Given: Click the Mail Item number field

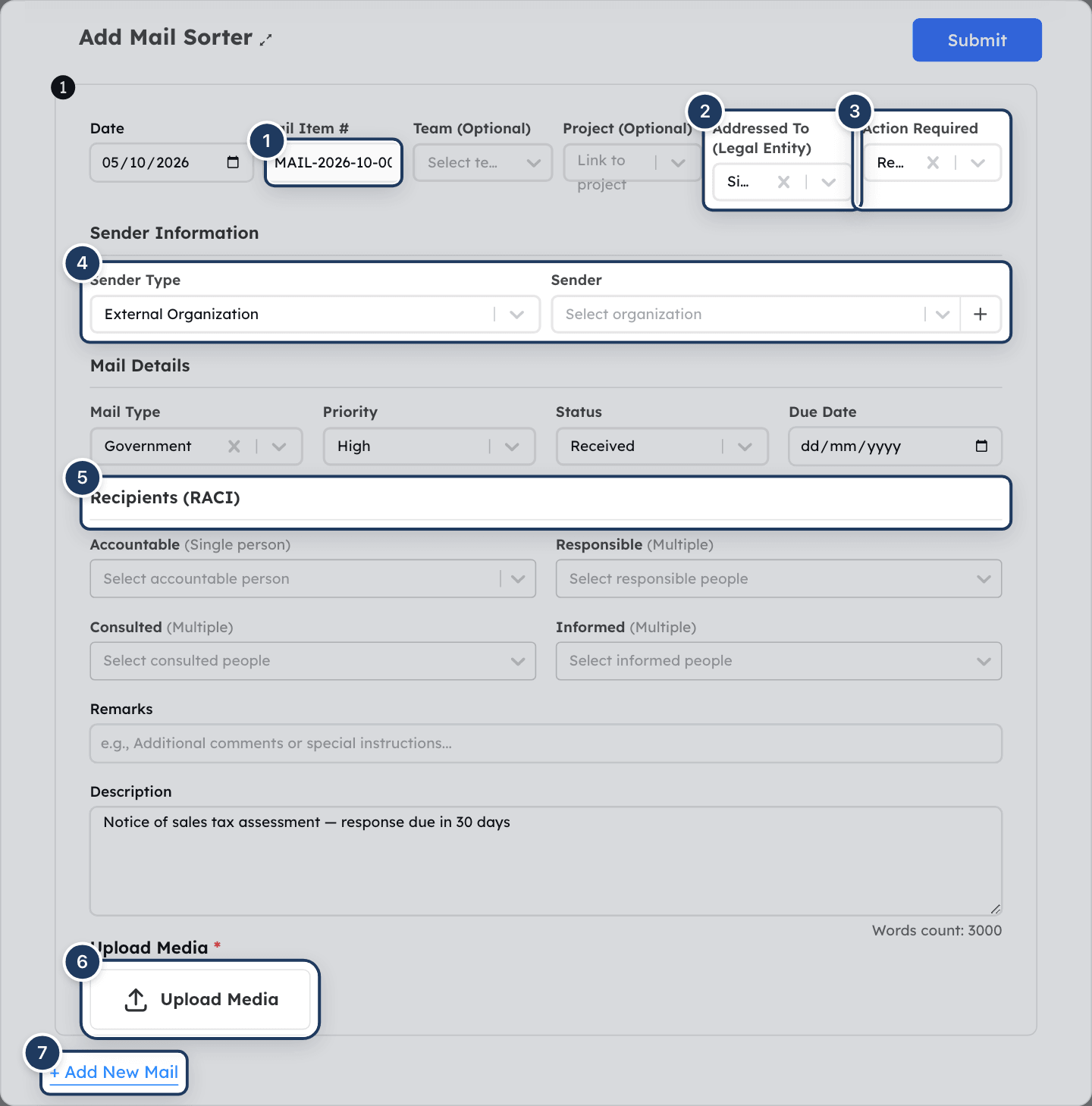Looking at the screenshot, I should point(334,162).
